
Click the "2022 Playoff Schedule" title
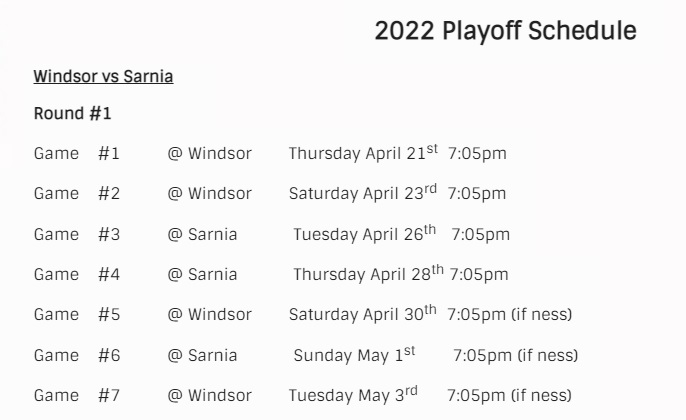coord(505,31)
